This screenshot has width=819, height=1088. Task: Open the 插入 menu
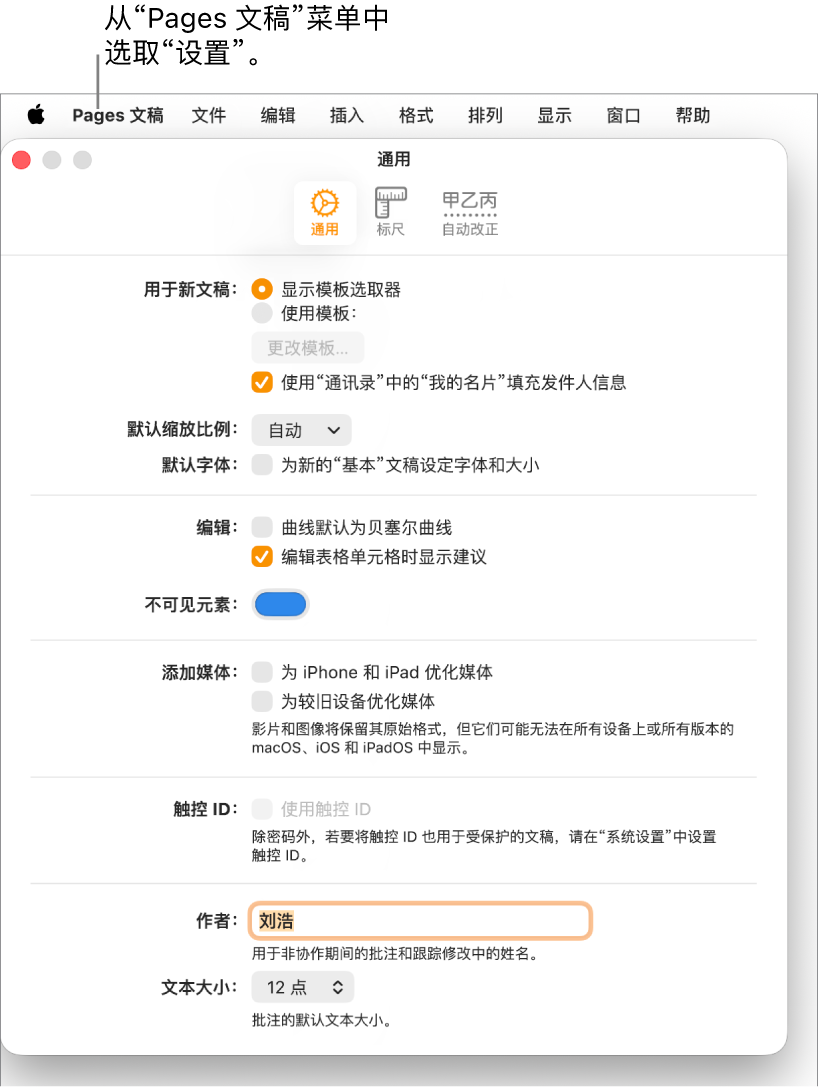coord(346,115)
